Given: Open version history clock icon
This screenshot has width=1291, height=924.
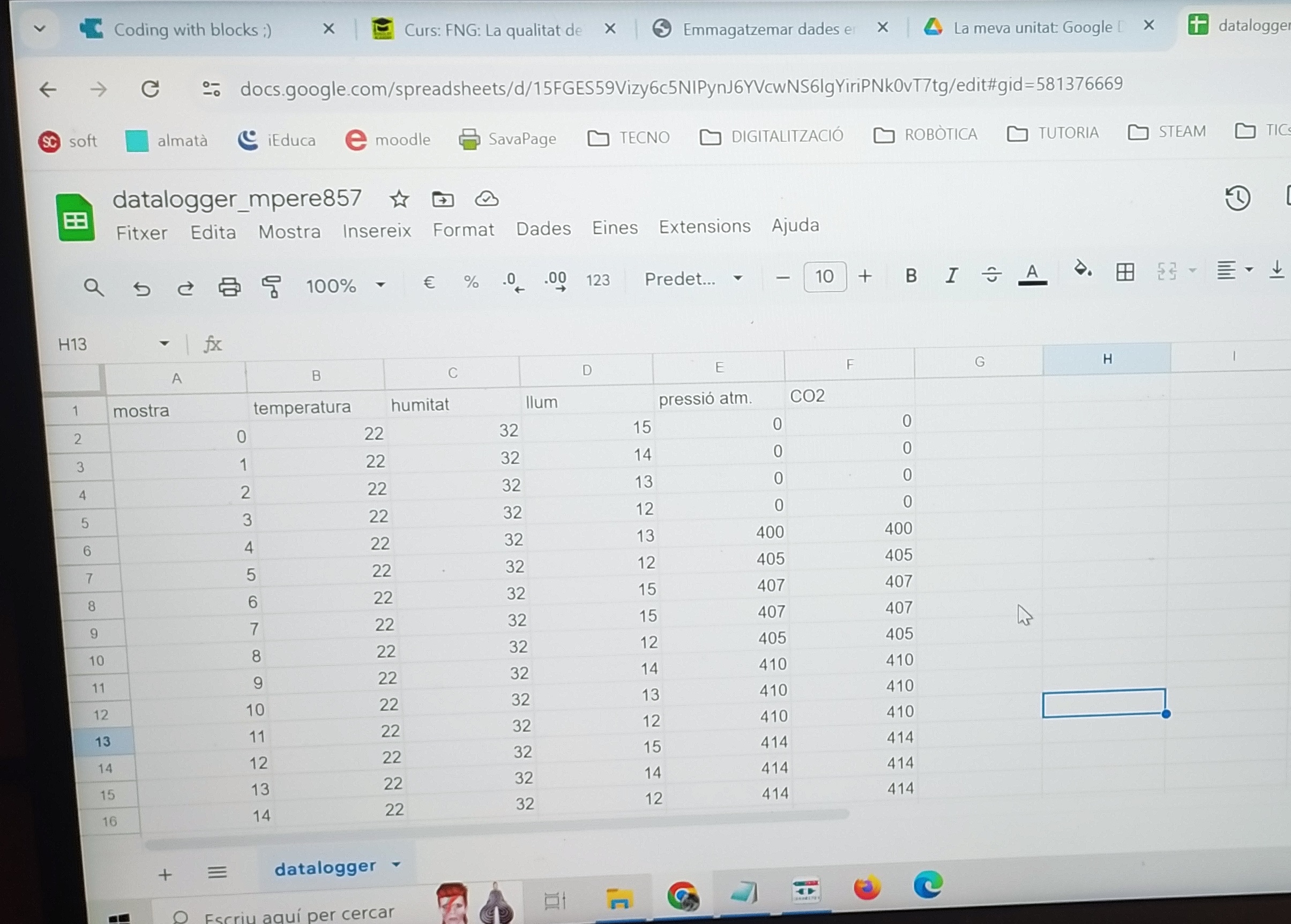Looking at the screenshot, I should 1236,198.
